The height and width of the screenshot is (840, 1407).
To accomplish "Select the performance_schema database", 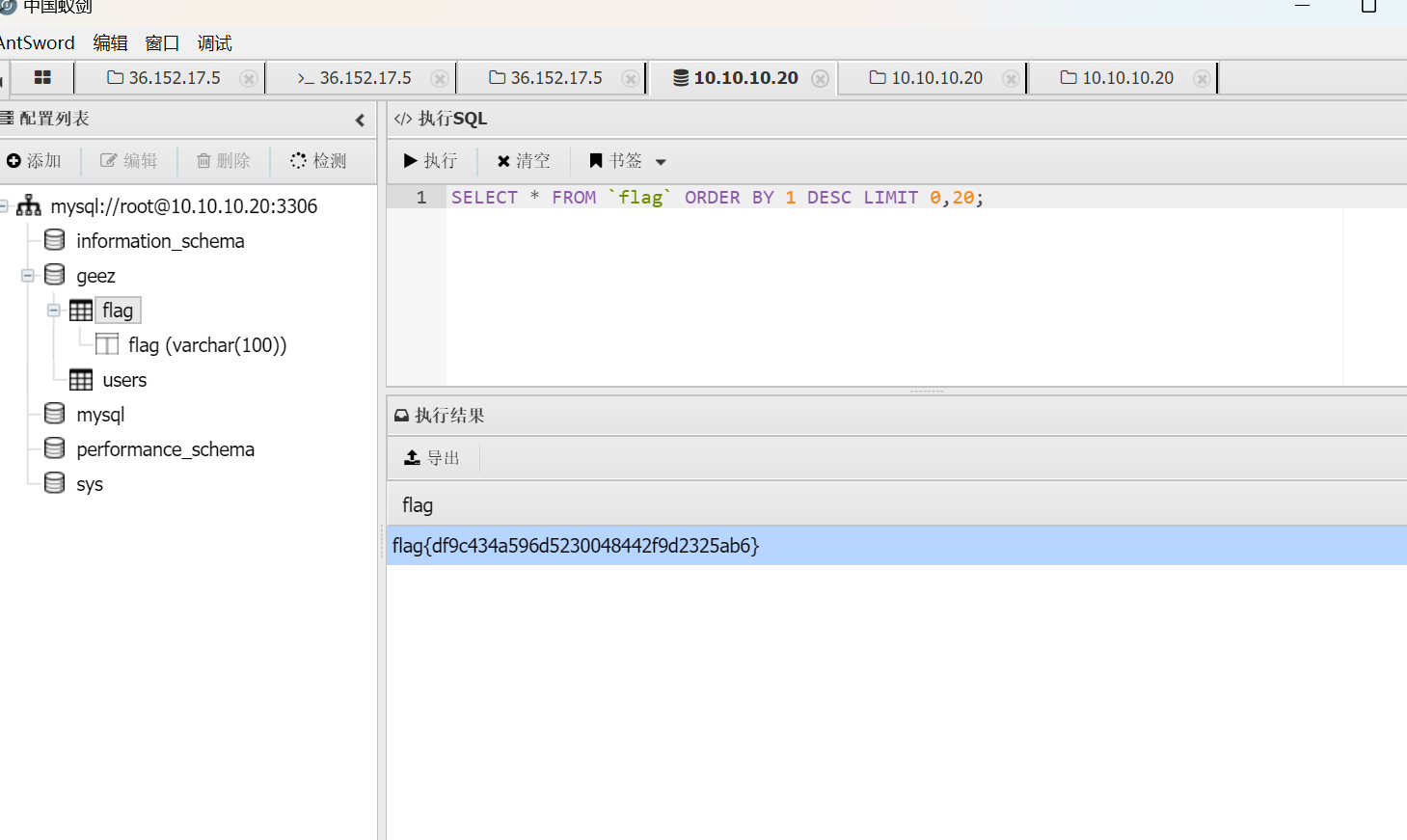I will [165, 449].
